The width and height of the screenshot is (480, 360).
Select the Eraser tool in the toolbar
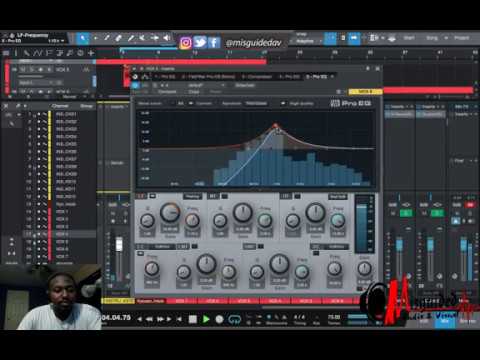[x=119, y=38]
